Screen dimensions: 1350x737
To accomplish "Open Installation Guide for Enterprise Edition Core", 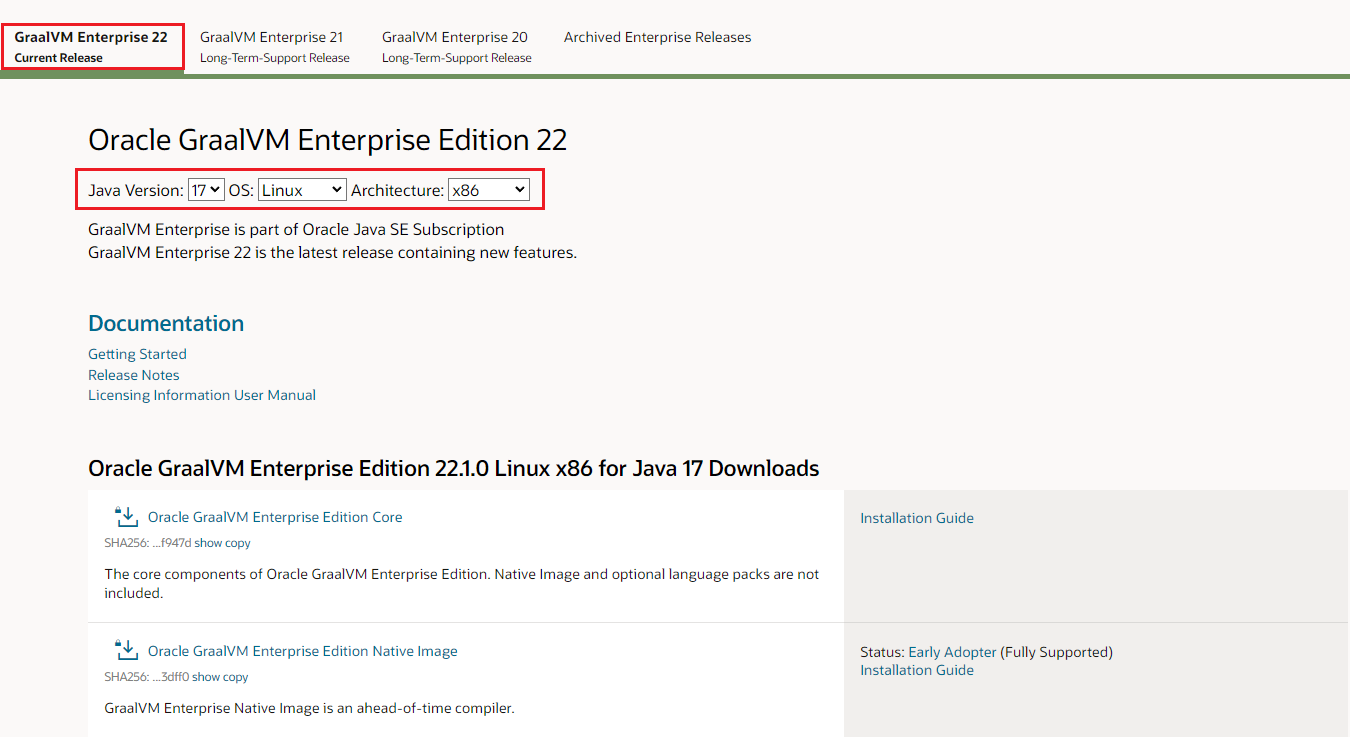I will [x=917, y=518].
